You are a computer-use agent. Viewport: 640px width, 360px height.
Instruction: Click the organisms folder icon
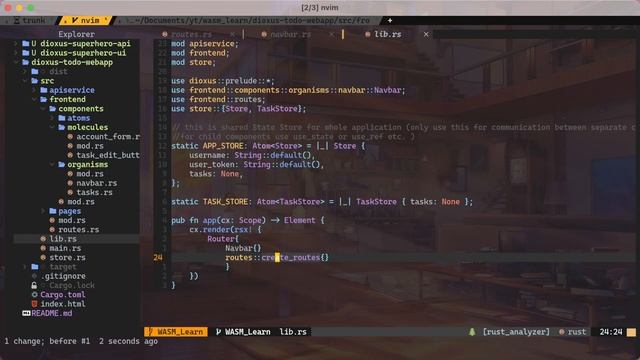62,164
